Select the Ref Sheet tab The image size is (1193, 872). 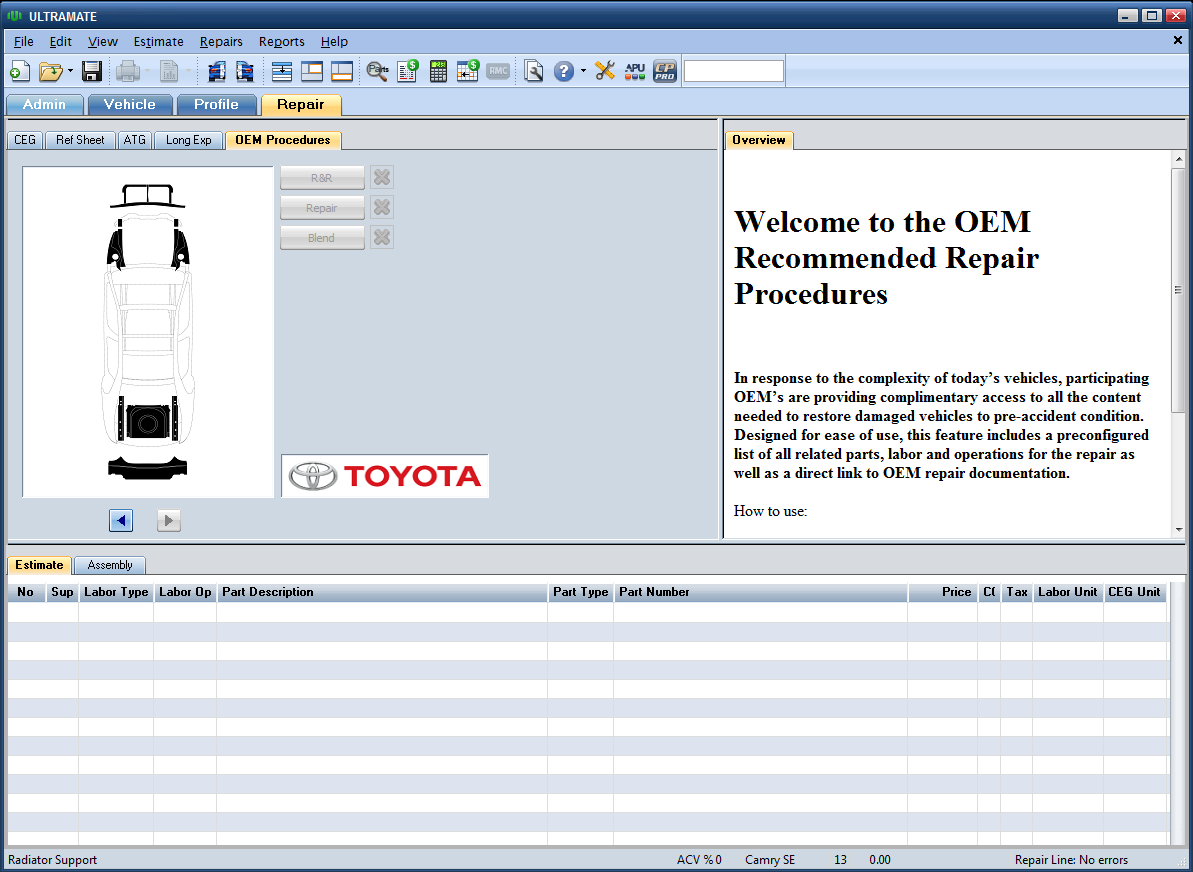[x=80, y=140]
